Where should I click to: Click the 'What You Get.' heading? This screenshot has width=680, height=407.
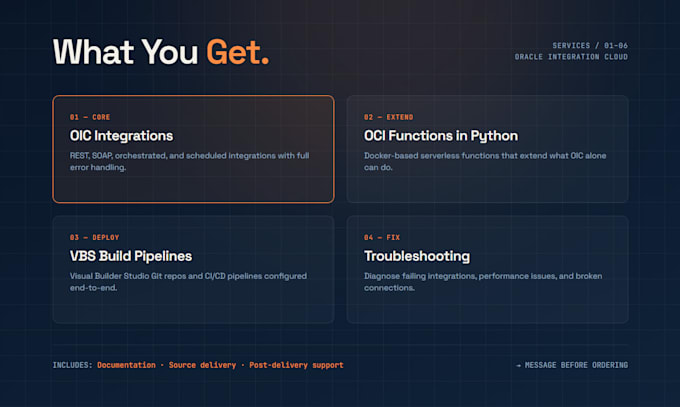click(x=161, y=52)
